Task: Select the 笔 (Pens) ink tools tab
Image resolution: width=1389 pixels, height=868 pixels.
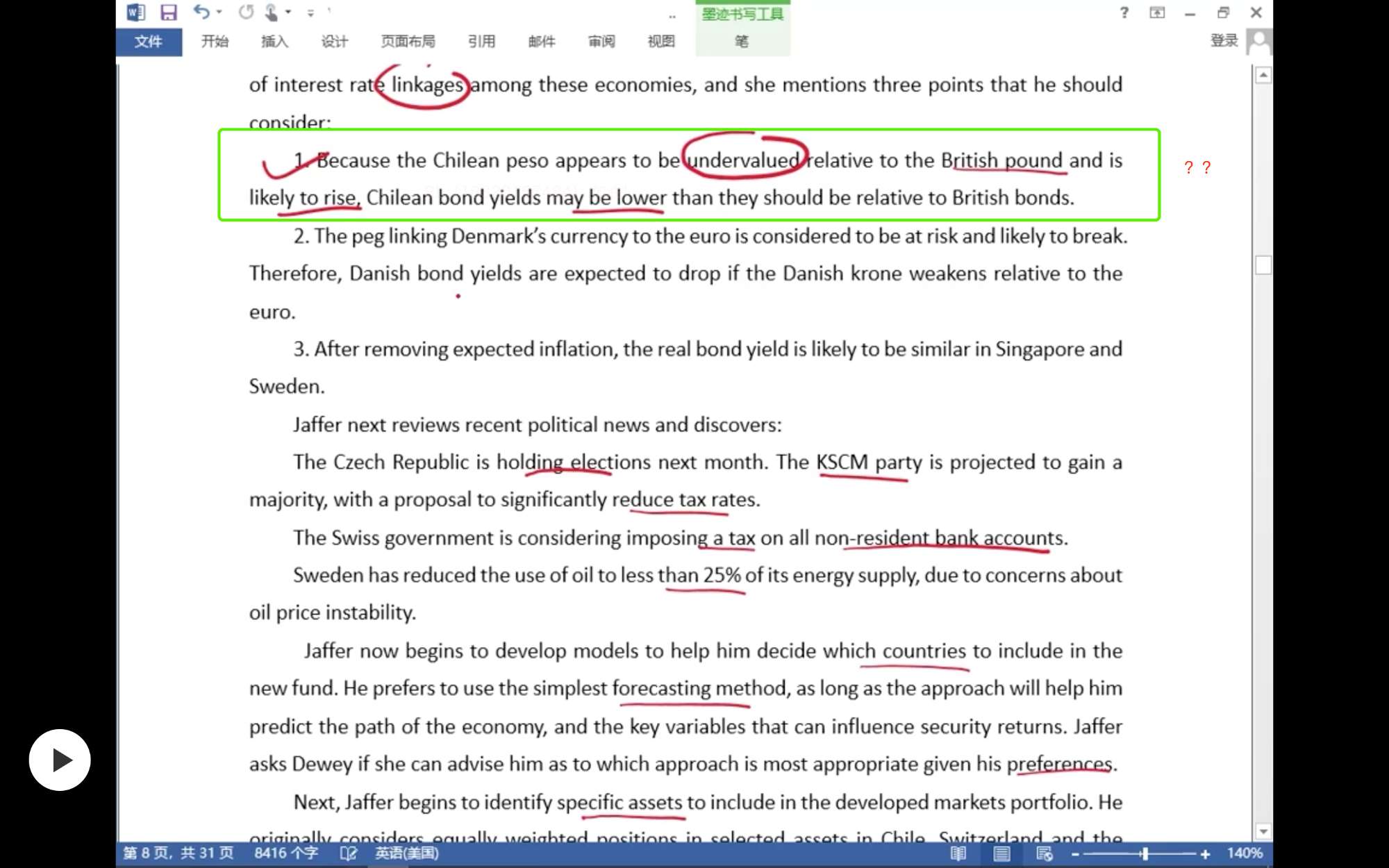Action: pyautogui.click(x=742, y=42)
